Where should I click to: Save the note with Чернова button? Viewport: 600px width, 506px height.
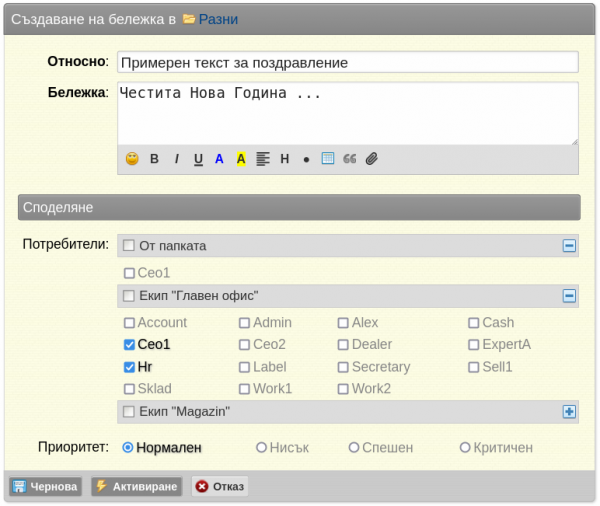click(45, 487)
